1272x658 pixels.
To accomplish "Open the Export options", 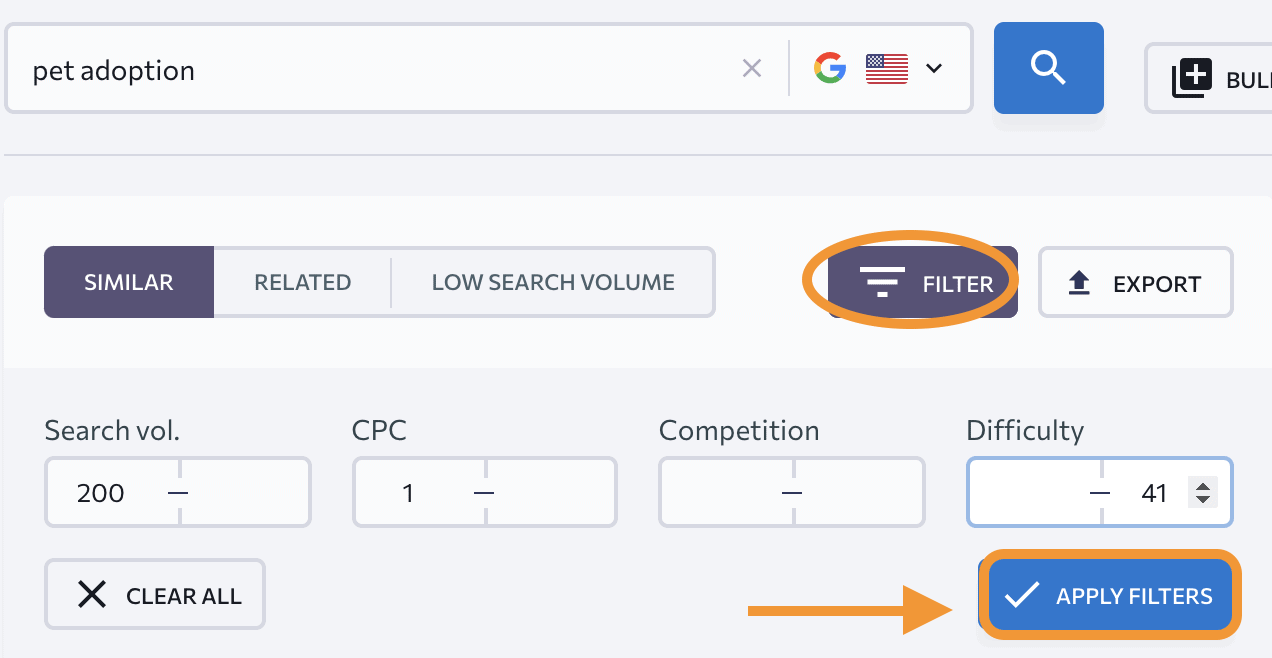I will click(1135, 283).
